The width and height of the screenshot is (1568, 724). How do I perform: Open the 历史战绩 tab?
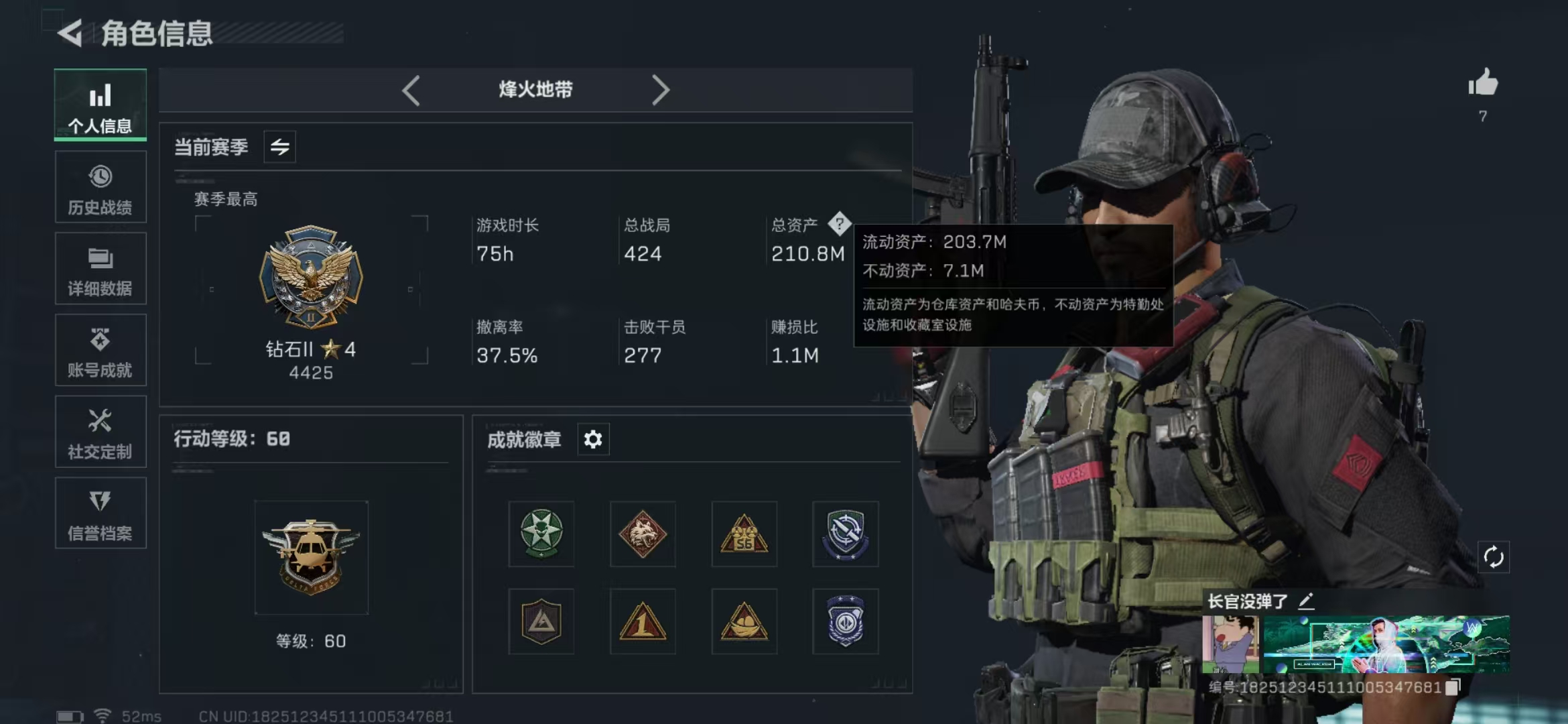[x=101, y=187]
